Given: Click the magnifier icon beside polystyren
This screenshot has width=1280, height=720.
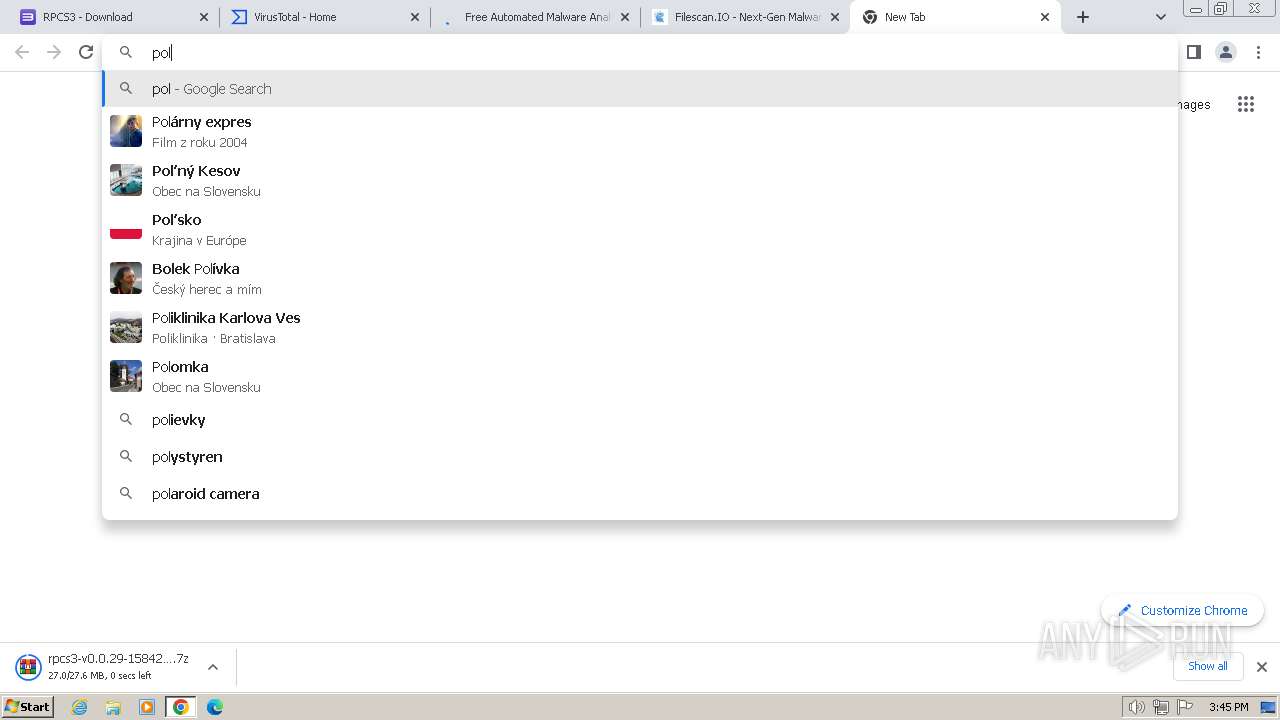Looking at the screenshot, I should tap(126, 457).
